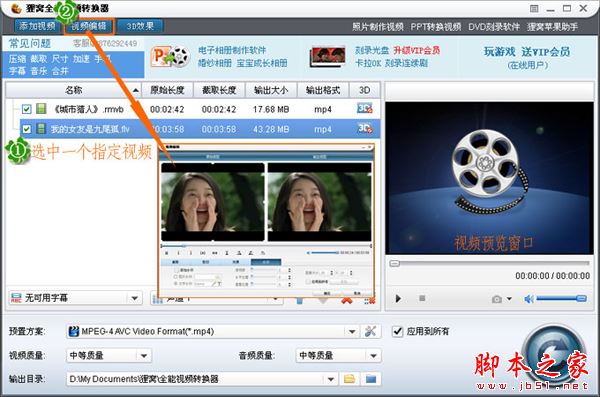Click the 43.28 MB output size cell
This screenshot has width=600, height=397.
pos(271,129)
